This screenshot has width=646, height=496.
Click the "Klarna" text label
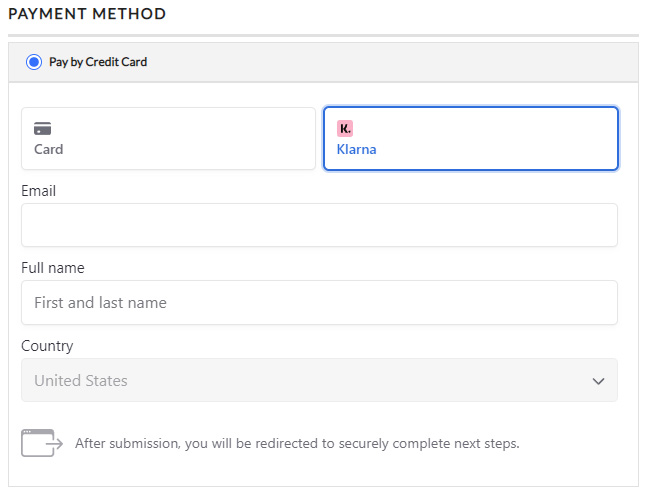pyautogui.click(x=357, y=149)
